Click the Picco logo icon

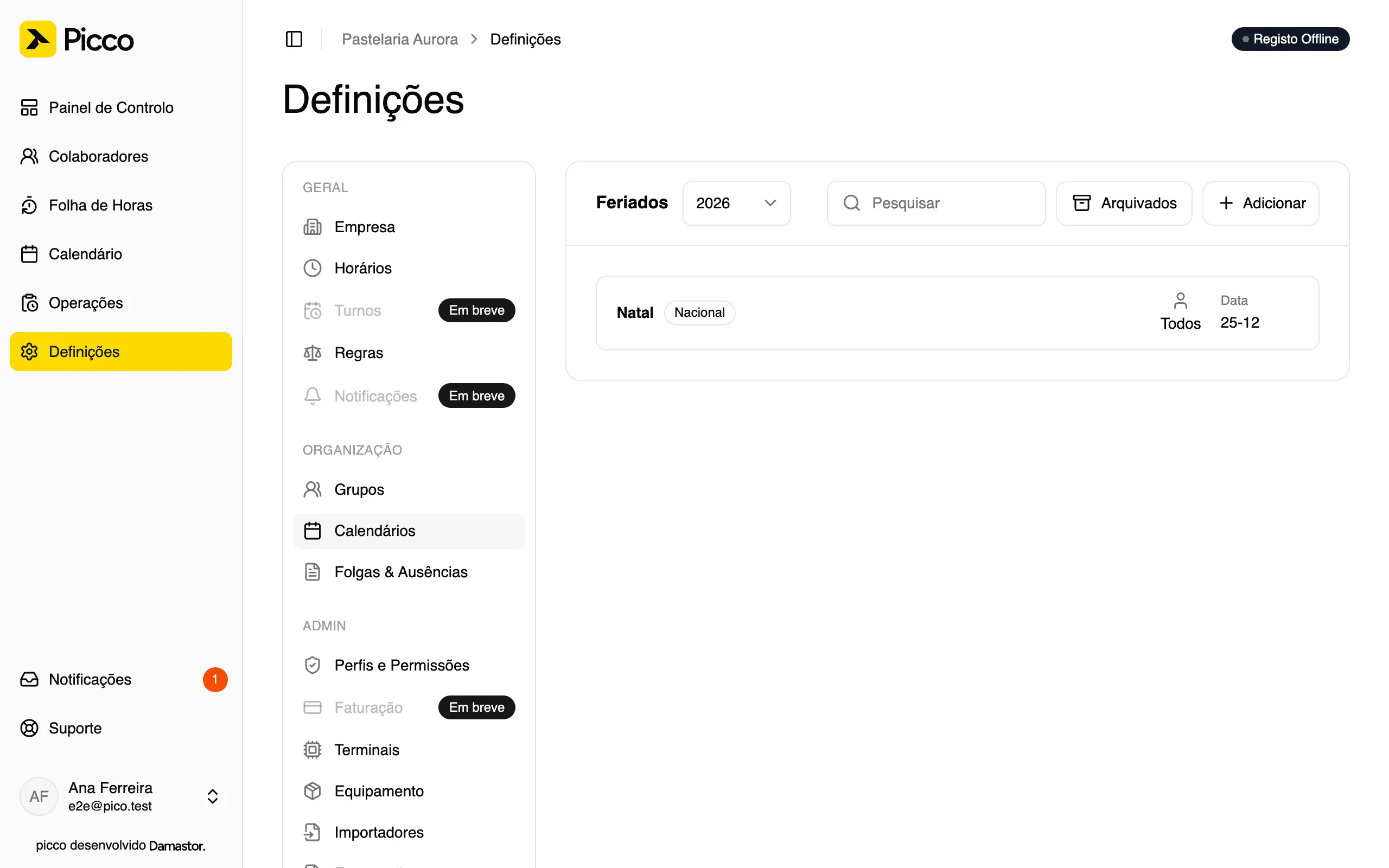pos(38,39)
